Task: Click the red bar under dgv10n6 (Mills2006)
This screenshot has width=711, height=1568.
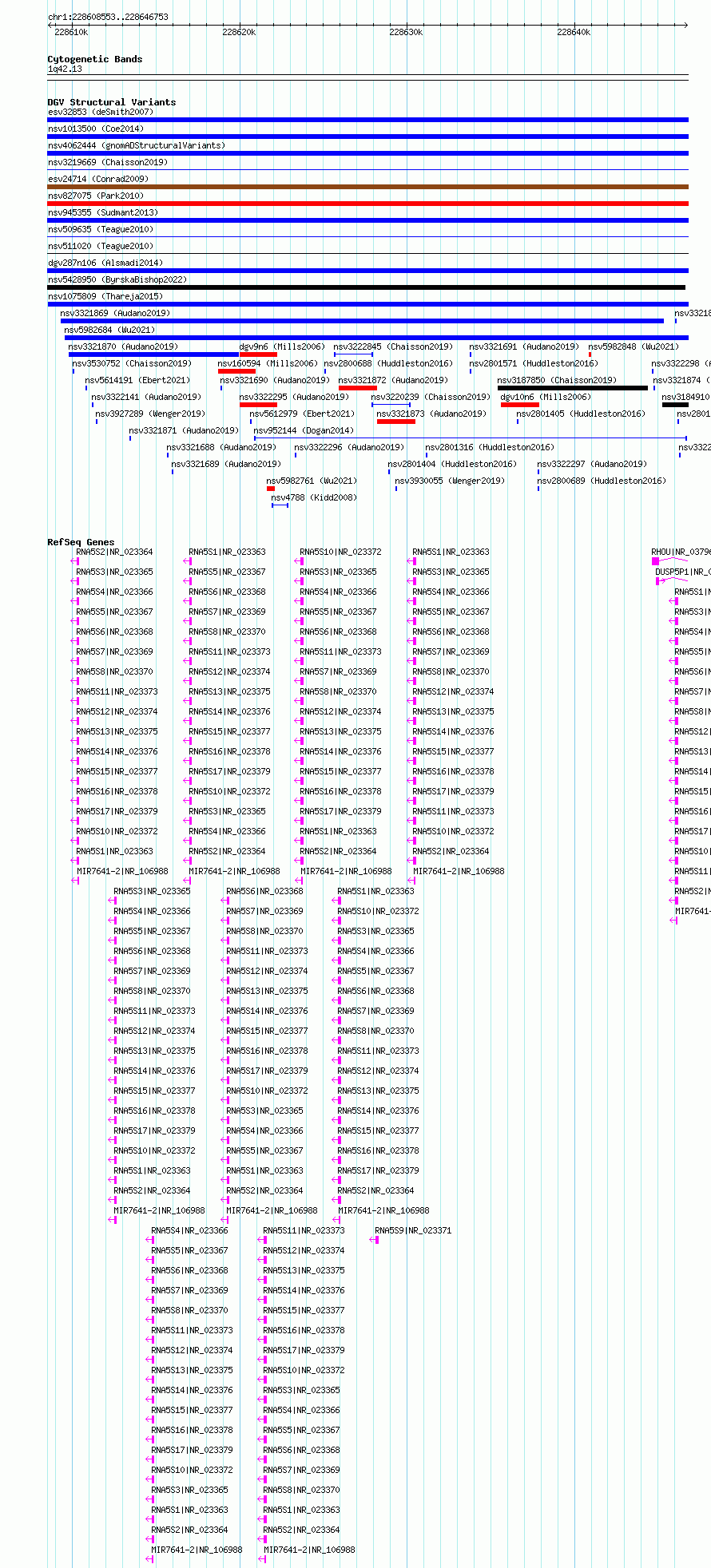Action: [520, 405]
